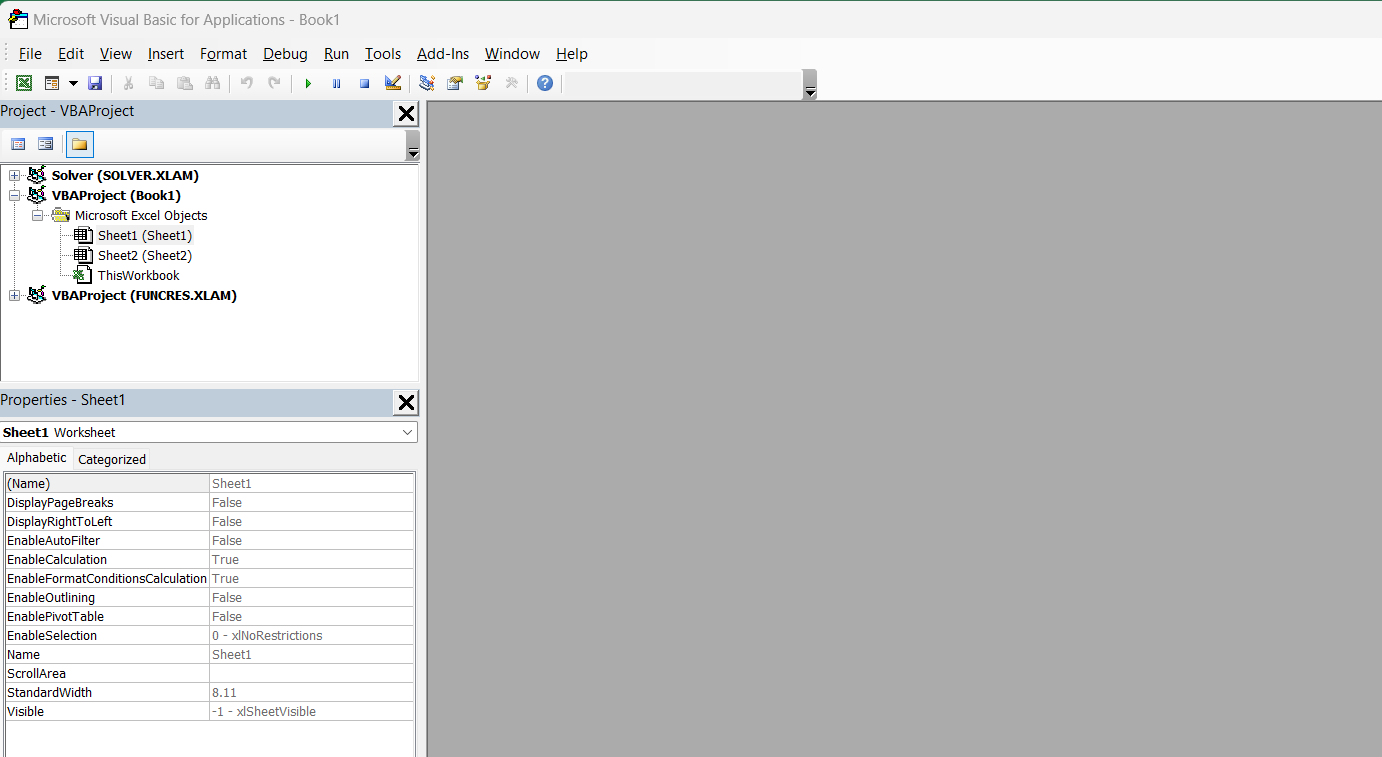
Task: Open Find with the binoculars icon
Action: point(212,83)
